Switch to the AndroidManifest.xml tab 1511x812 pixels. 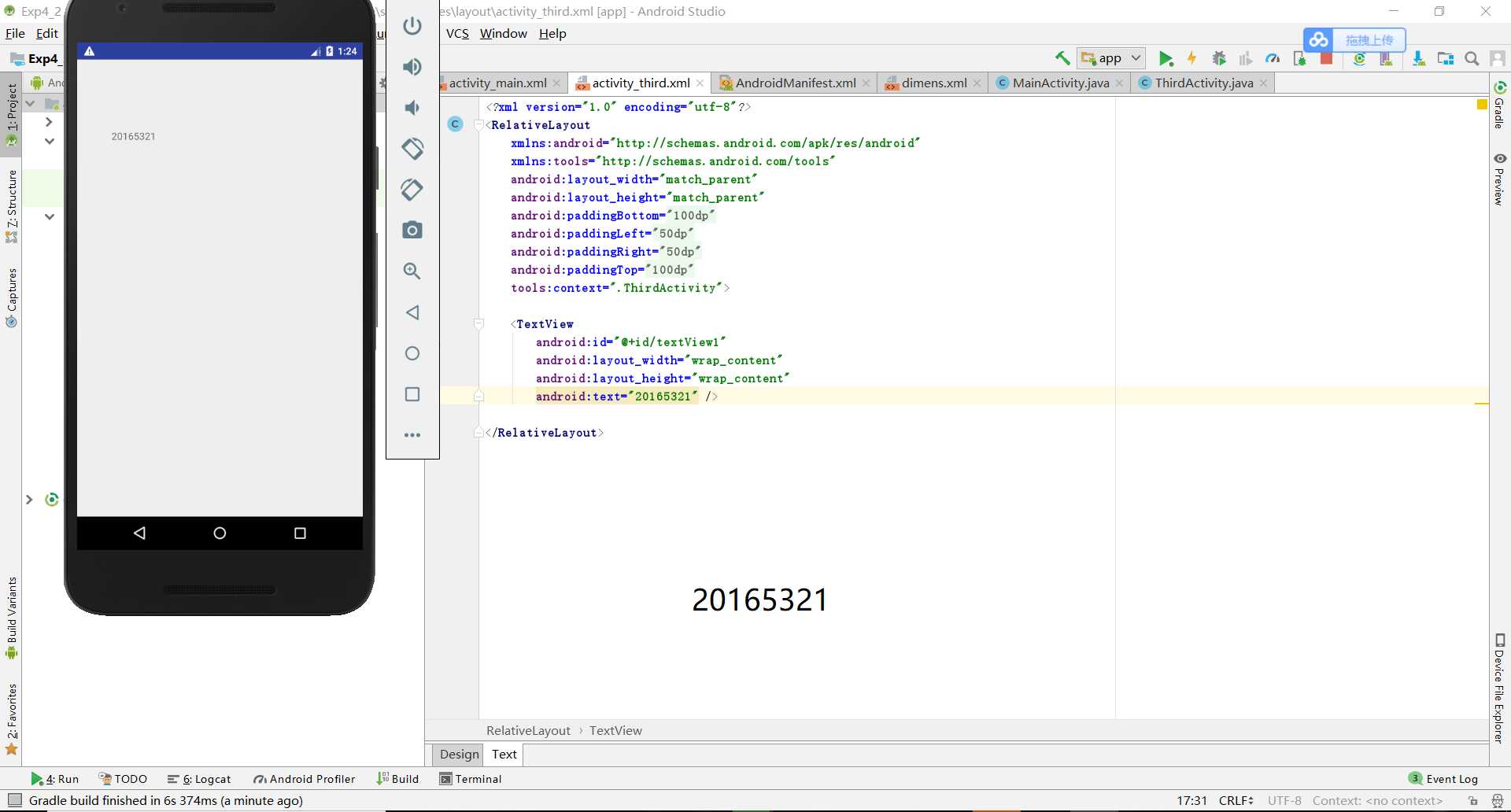coord(795,83)
